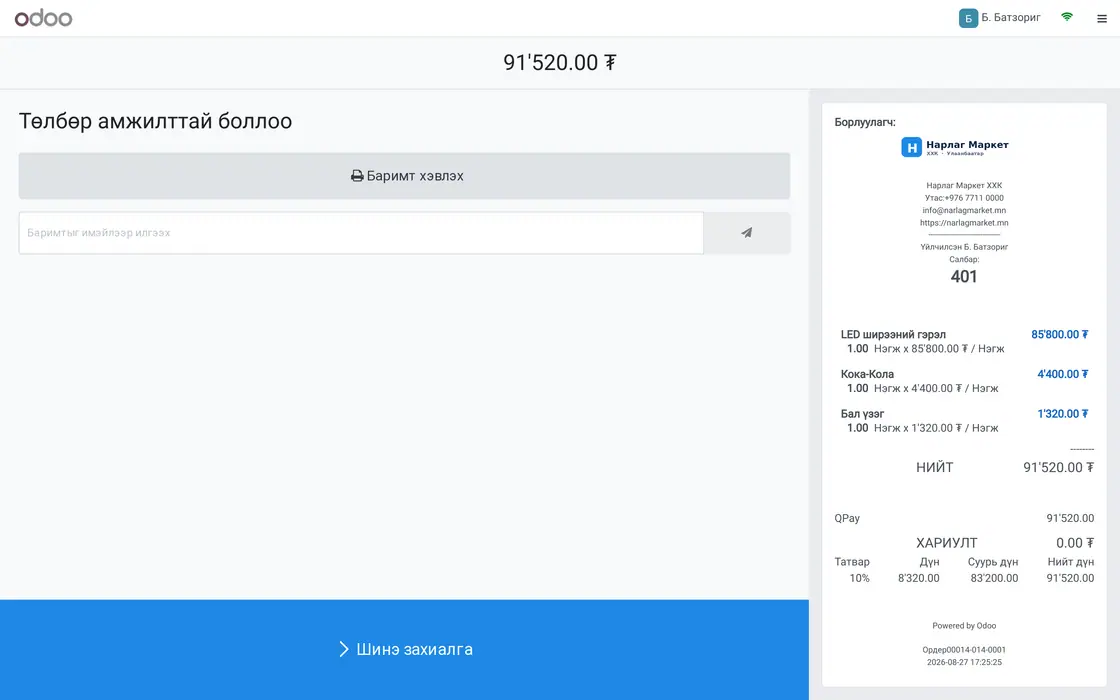
Task: Click the Нарлаг Маркет logo on receipt
Action: 955,147
